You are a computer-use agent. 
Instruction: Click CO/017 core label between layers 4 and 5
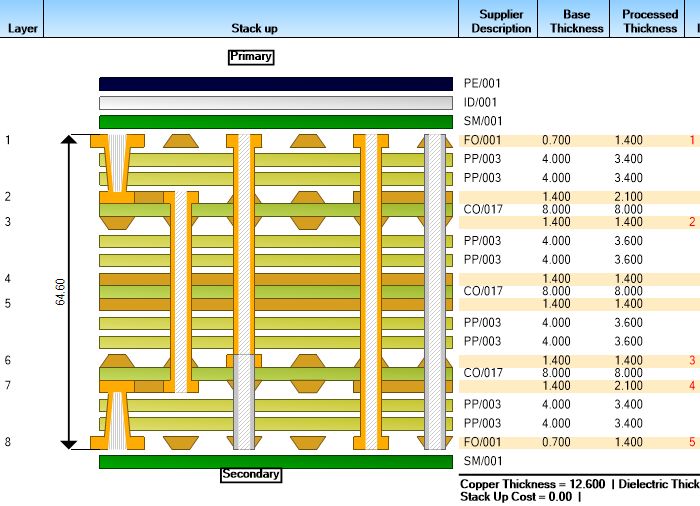click(x=483, y=291)
